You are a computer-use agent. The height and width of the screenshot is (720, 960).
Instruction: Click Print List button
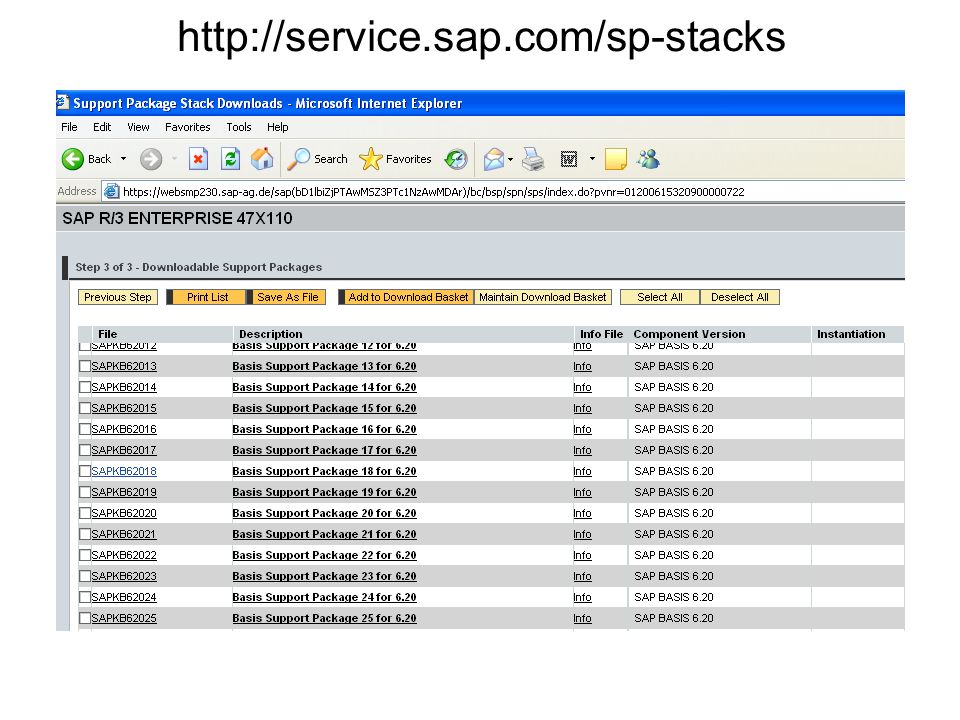point(208,297)
